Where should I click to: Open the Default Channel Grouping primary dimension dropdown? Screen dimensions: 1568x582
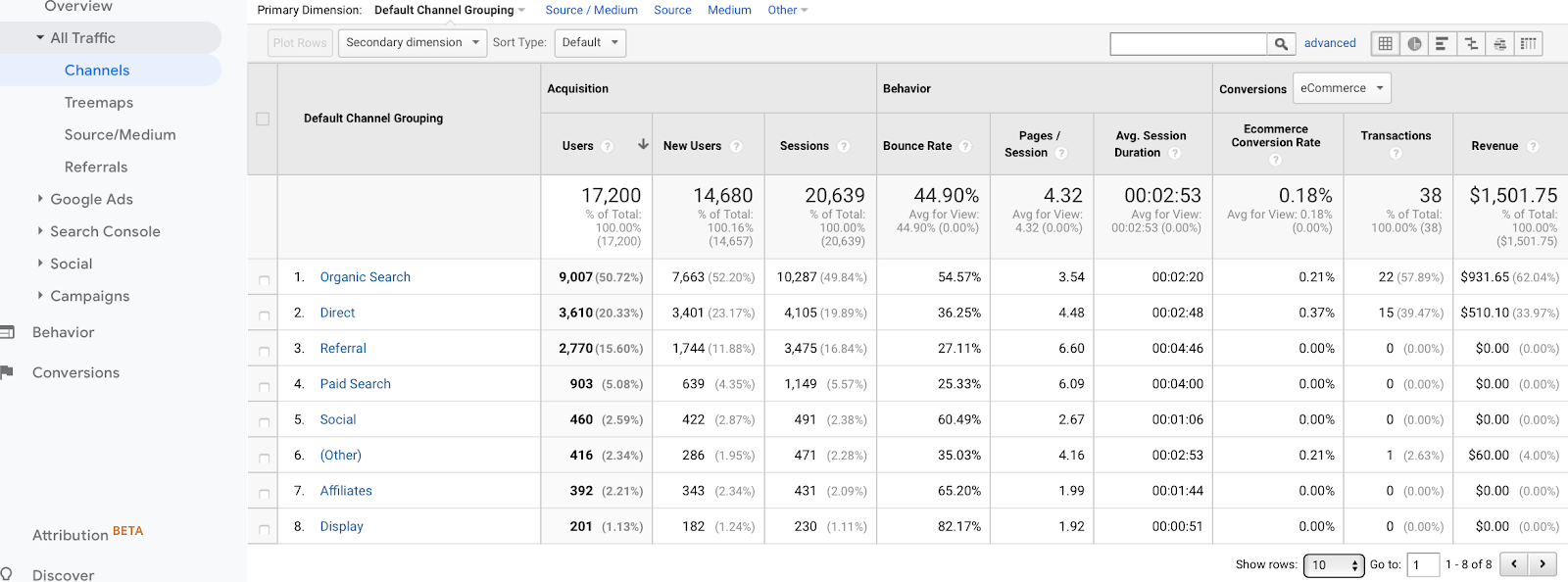tap(450, 10)
